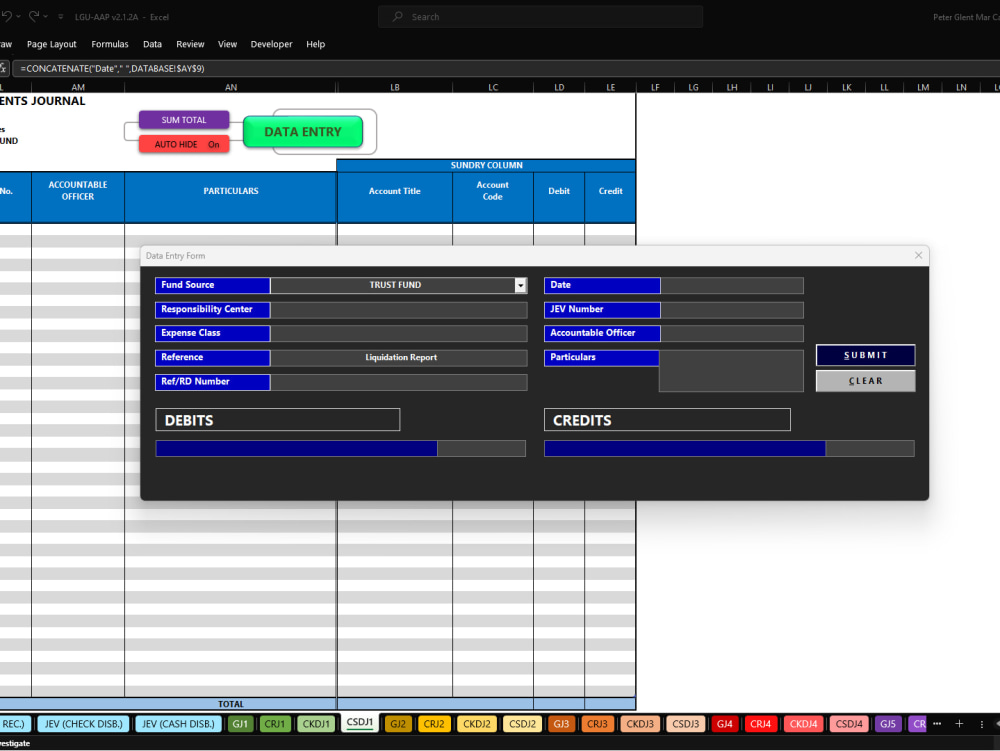Toggle AUTO HIDE off
1000x751 pixels.
coord(183,144)
